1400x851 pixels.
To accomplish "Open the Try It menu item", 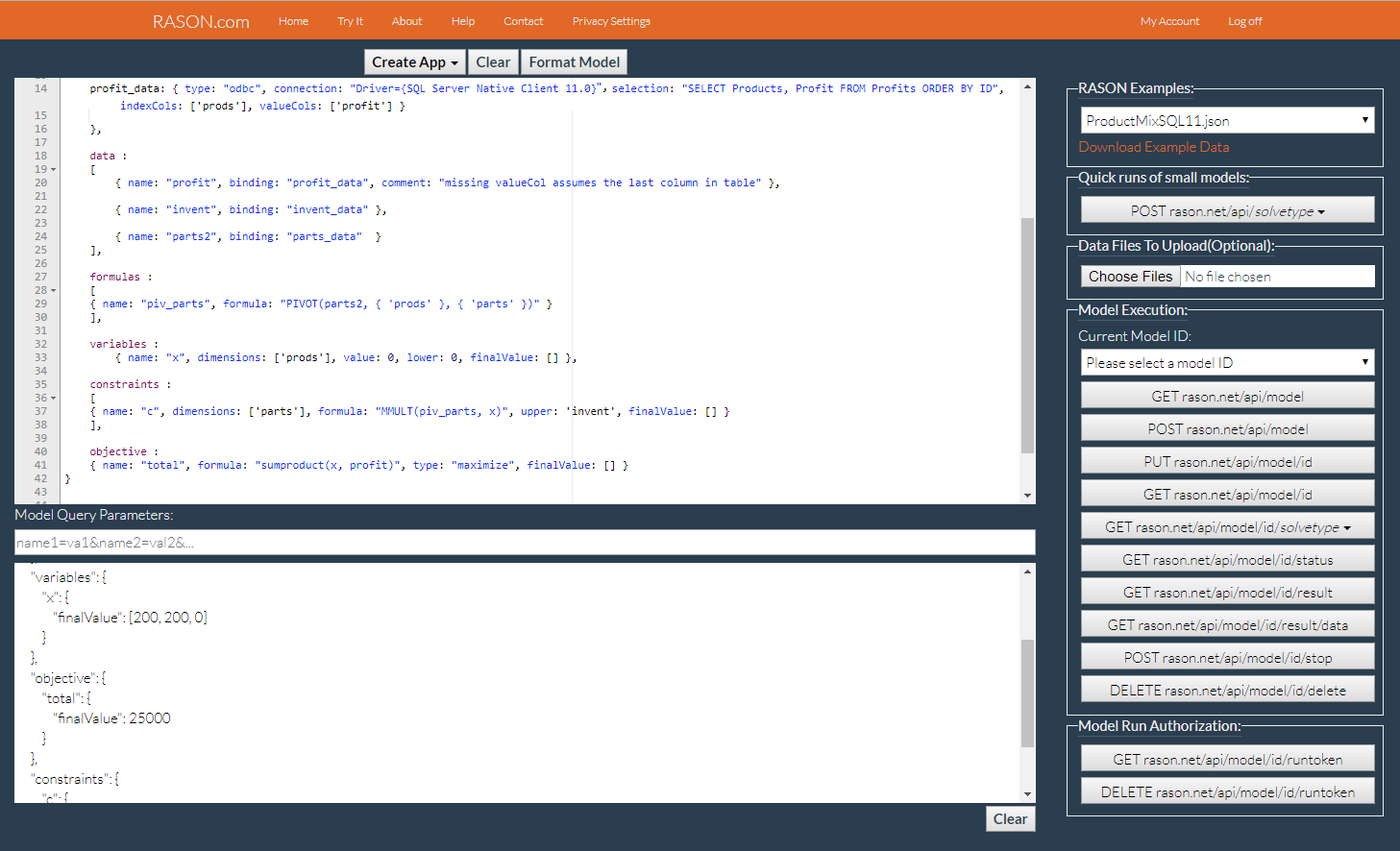I will [350, 21].
